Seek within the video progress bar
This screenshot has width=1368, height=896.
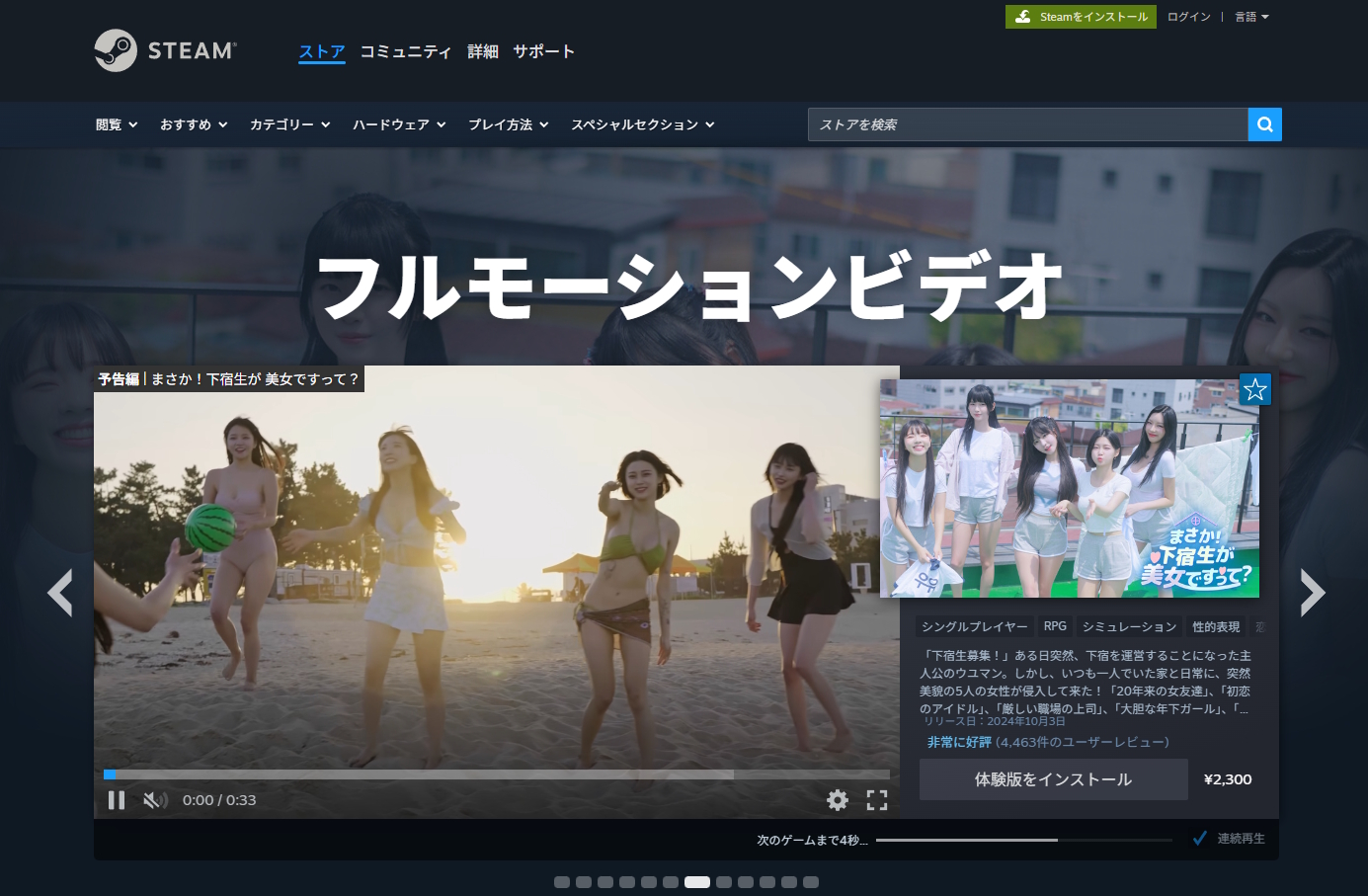click(496, 774)
